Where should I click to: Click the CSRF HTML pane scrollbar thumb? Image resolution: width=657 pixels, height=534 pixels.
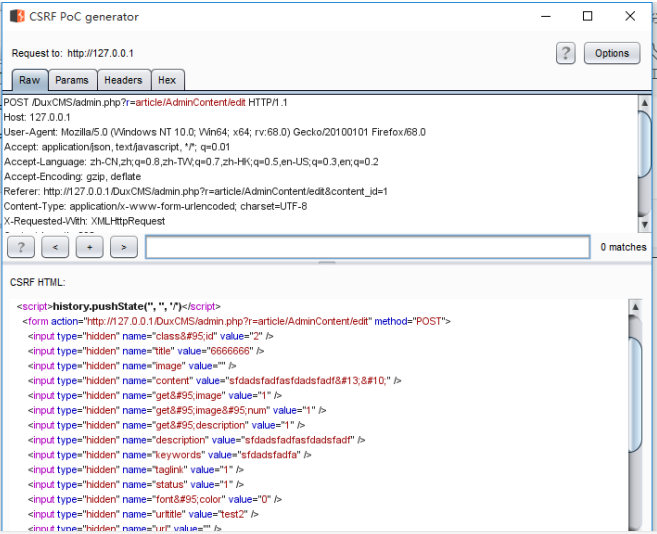click(635, 395)
